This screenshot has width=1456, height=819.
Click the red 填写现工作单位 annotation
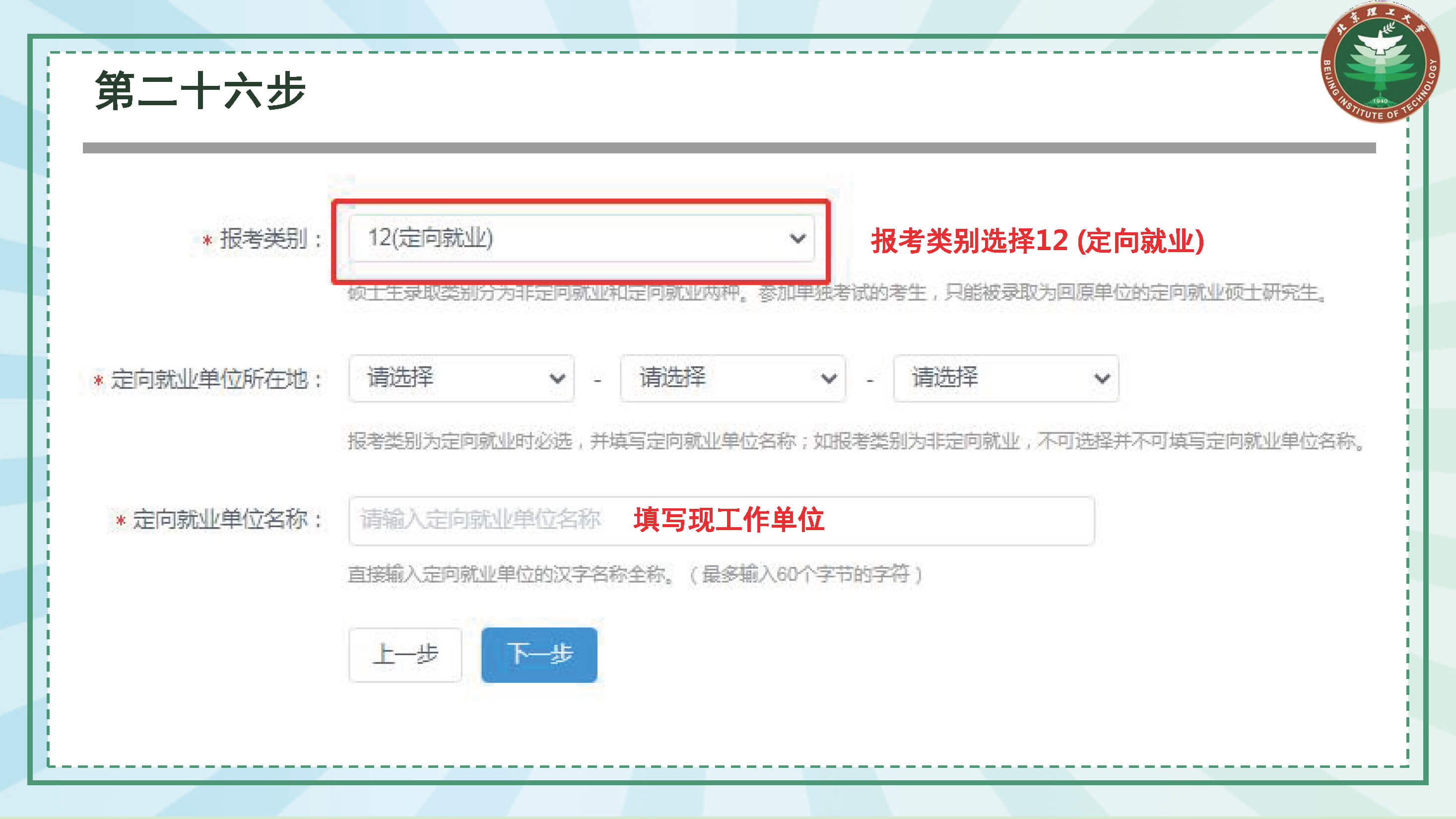pyautogui.click(x=728, y=519)
